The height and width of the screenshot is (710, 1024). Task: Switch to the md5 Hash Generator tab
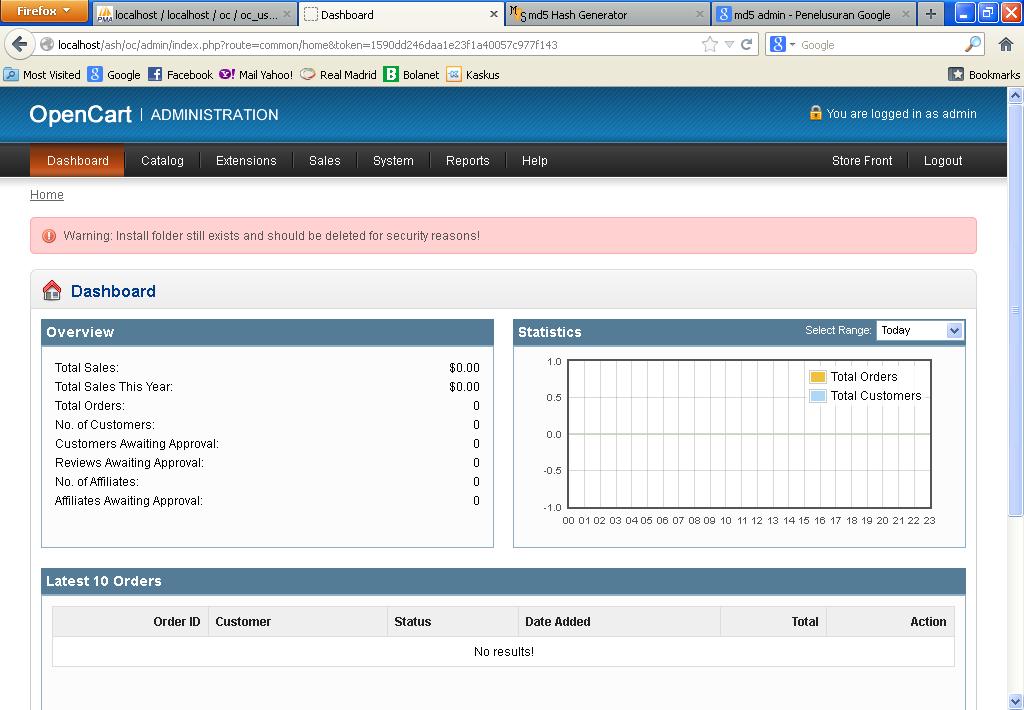tap(605, 14)
